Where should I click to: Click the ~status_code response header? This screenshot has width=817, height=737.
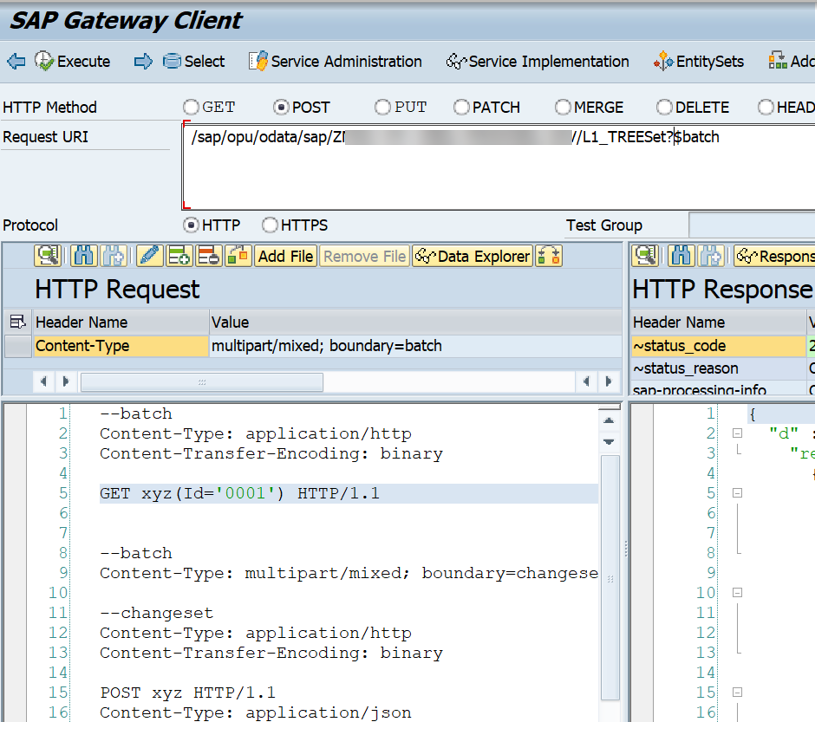pyautogui.click(x=719, y=346)
